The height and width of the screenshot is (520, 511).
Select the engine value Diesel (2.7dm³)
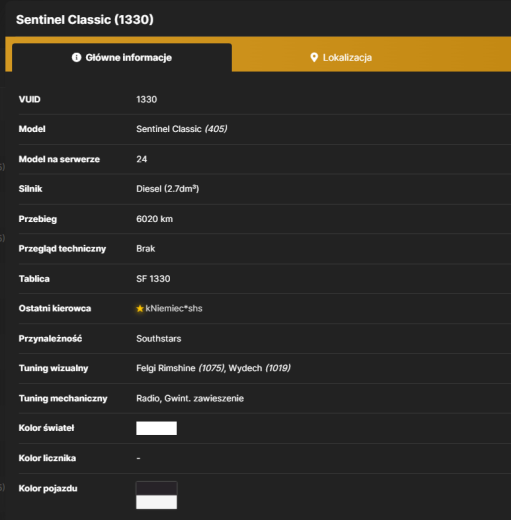pyautogui.click(x=167, y=189)
